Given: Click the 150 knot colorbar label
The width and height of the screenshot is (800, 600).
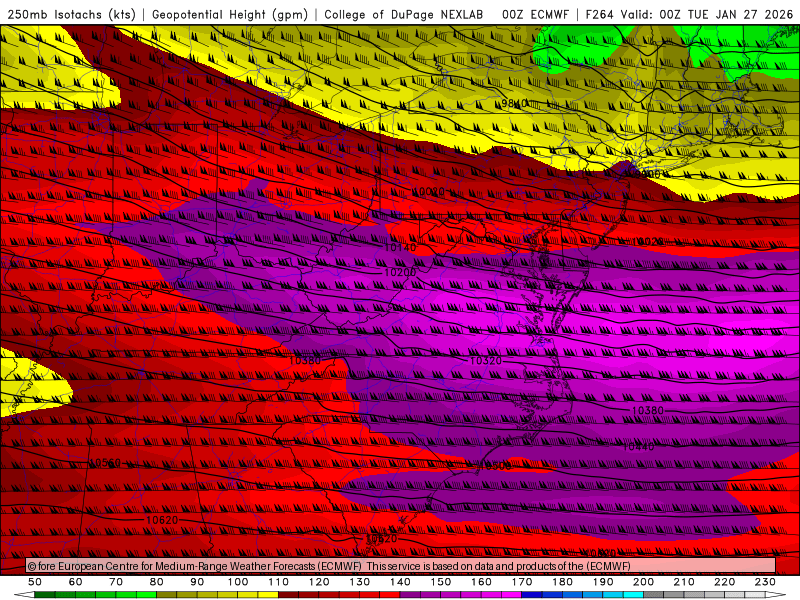Looking at the screenshot, I should pyautogui.click(x=441, y=582).
